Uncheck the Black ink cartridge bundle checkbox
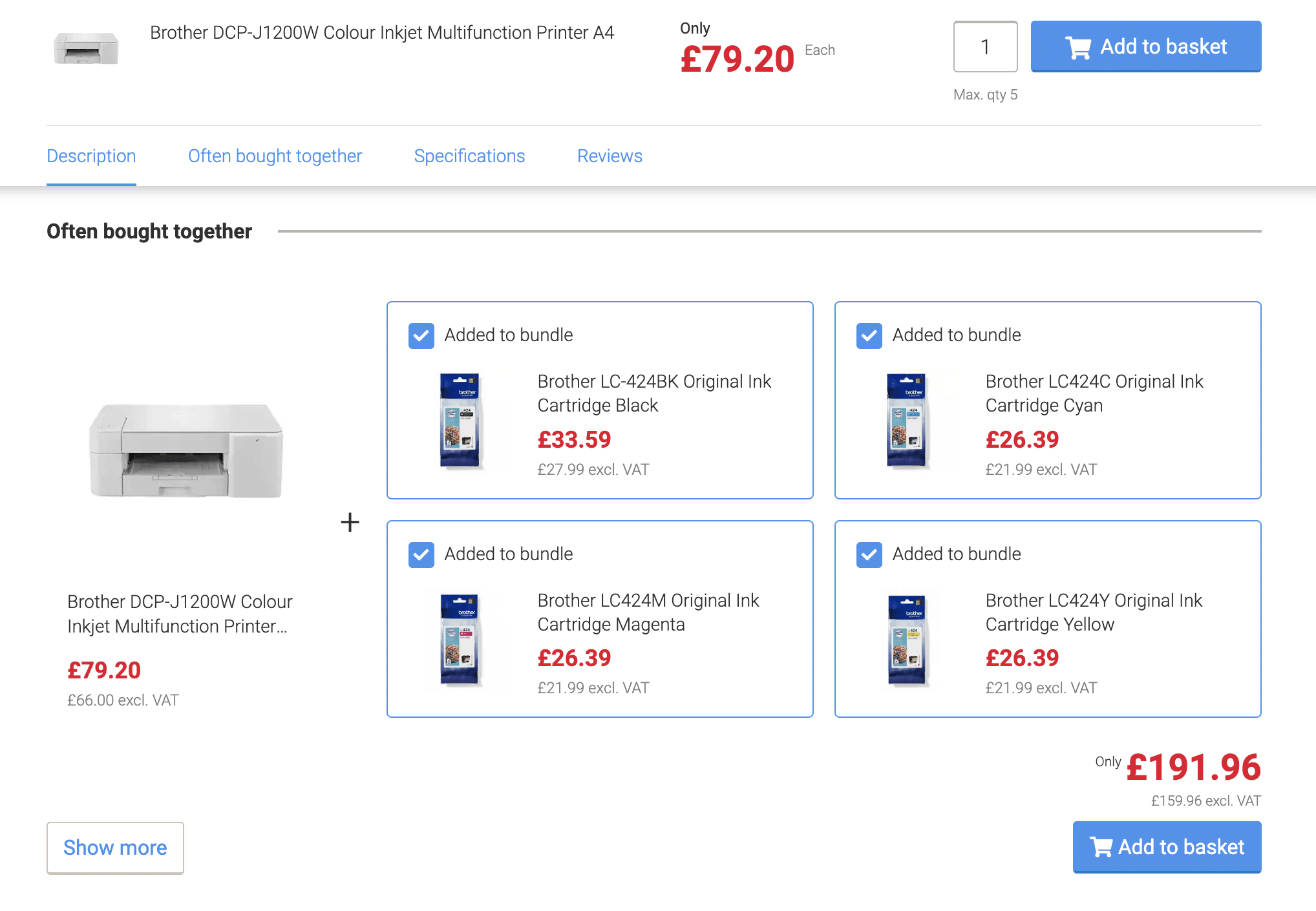Screen dimensions: 1316x911 coord(421,336)
